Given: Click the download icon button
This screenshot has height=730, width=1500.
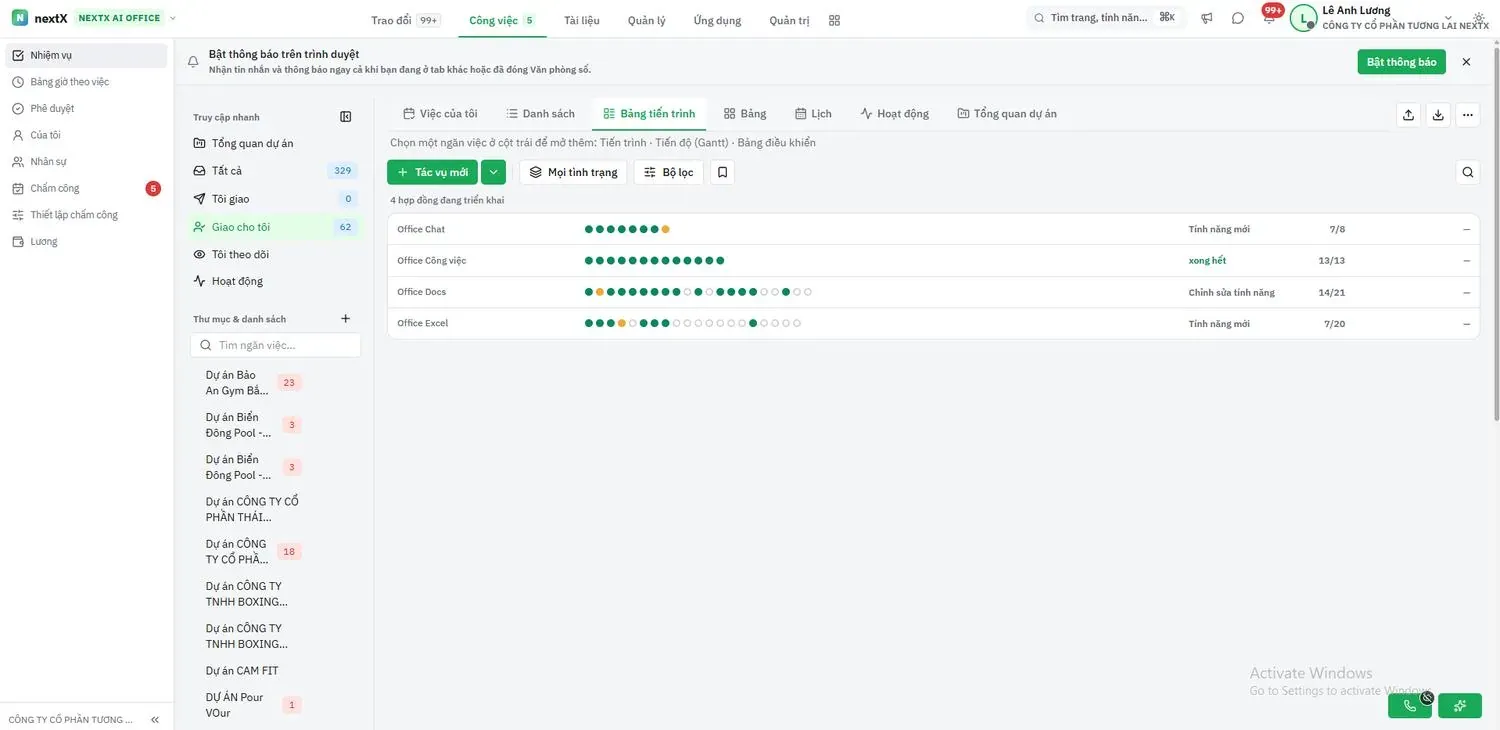Looking at the screenshot, I should click(1438, 115).
